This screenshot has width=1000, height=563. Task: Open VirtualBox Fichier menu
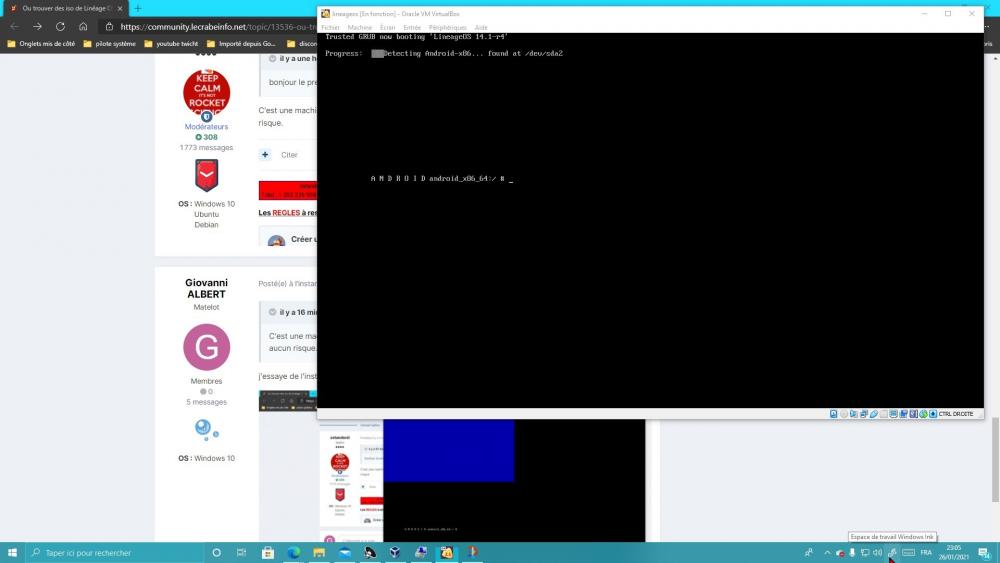330,27
